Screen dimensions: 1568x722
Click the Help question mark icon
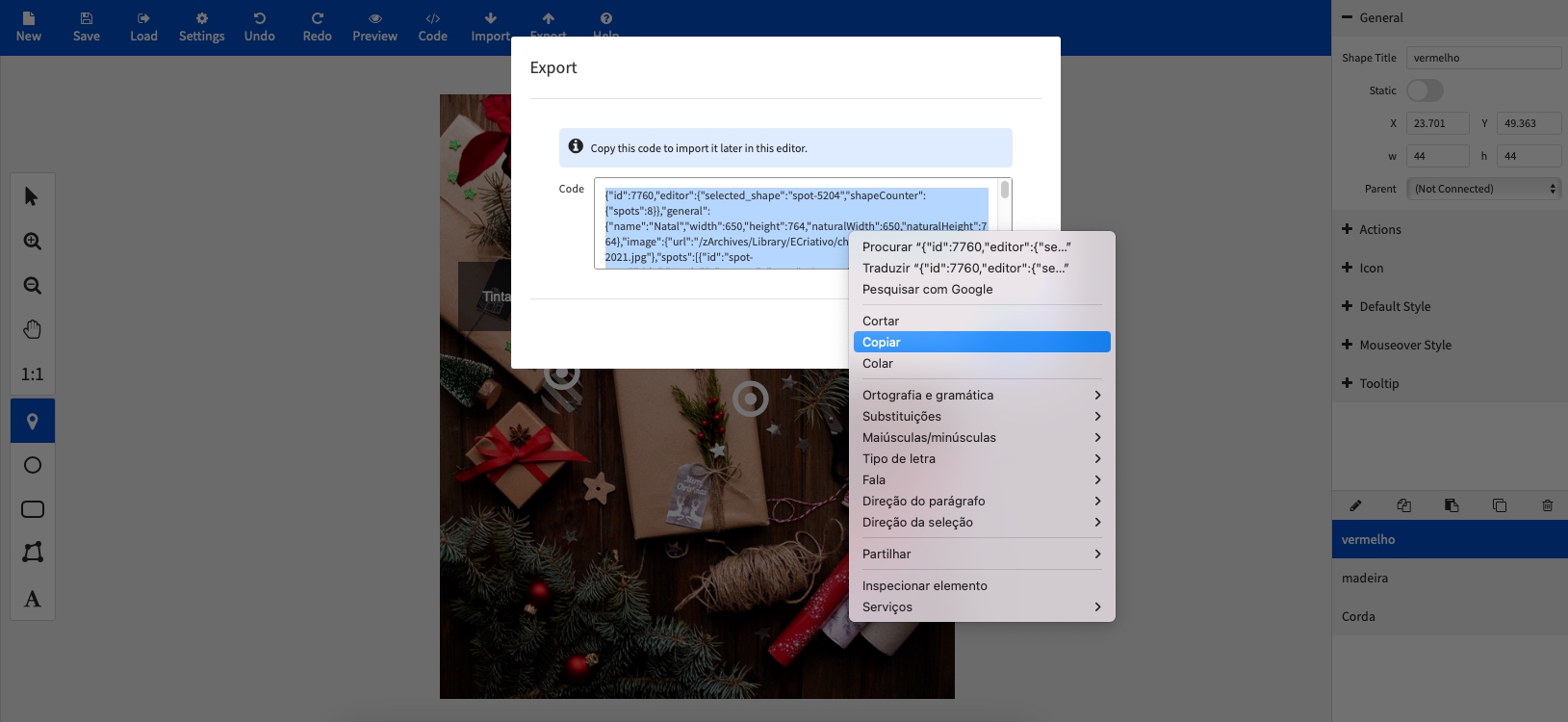coord(605,18)
